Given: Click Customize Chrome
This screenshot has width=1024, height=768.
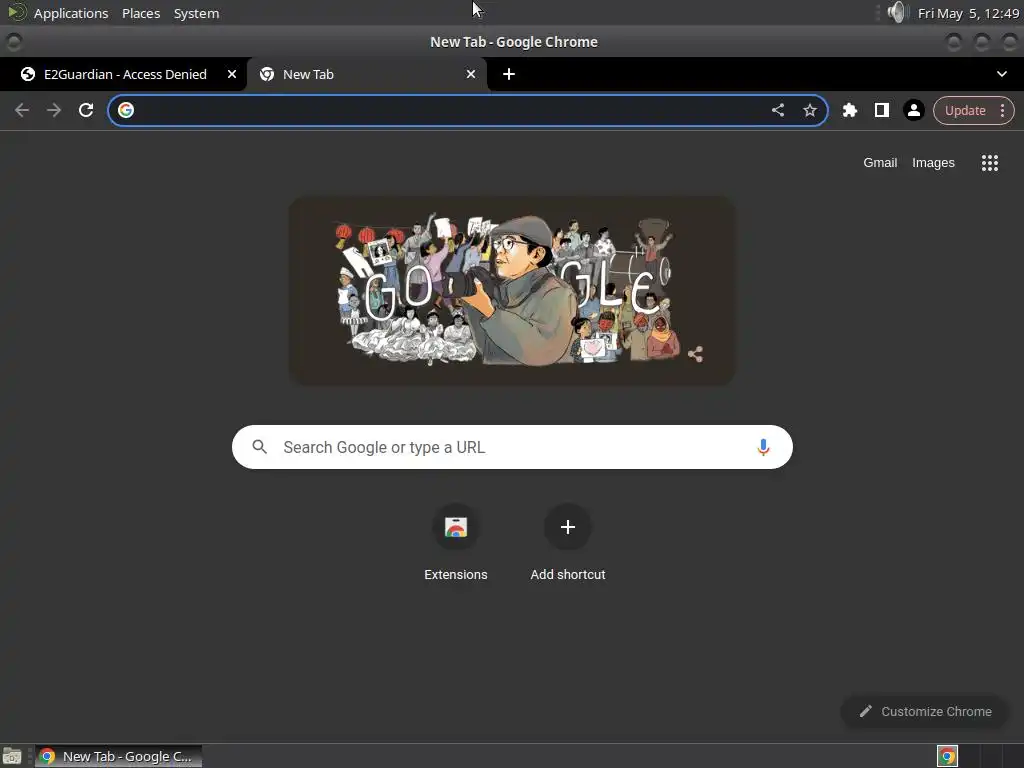Looking at the screenshot, I should pos(925,711).
